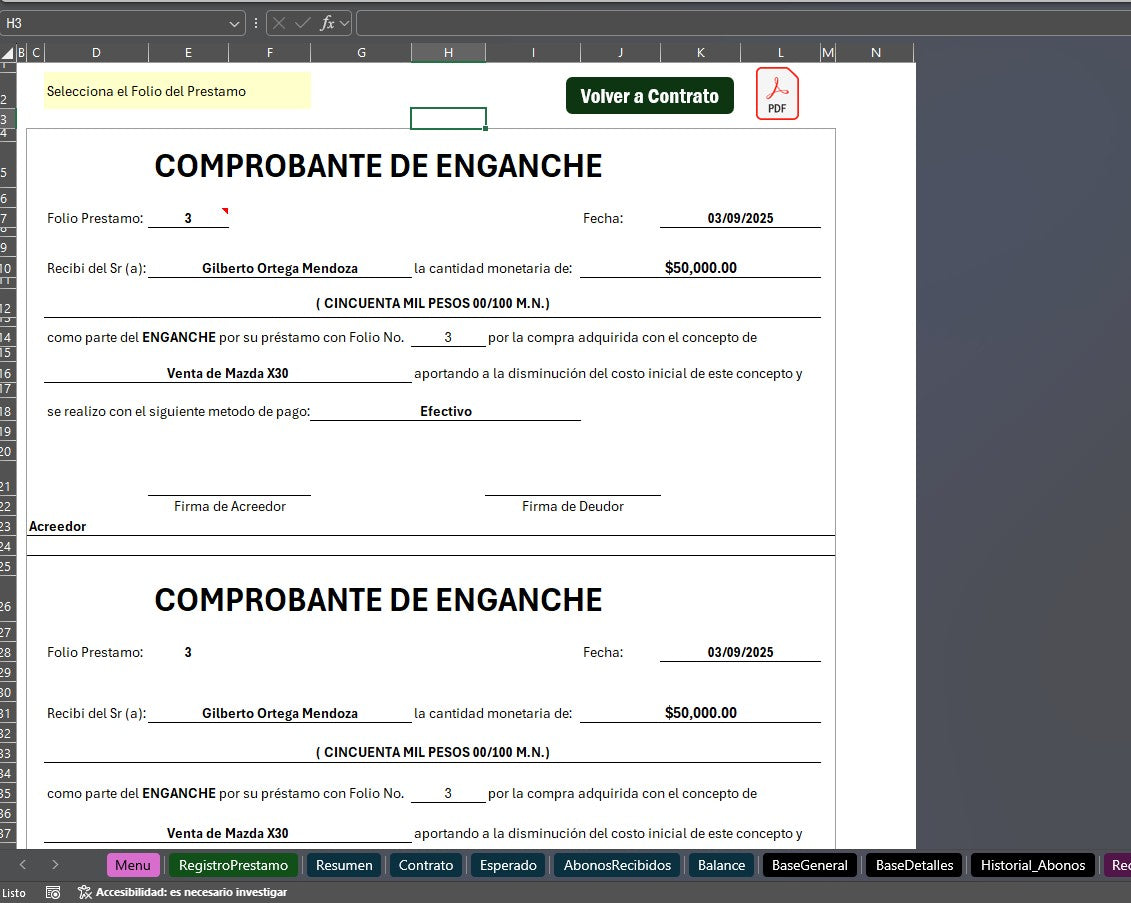Click the Enter checkmark in formula bar
This screenshot has height=903, width=1131.
[x=301, y=23]
